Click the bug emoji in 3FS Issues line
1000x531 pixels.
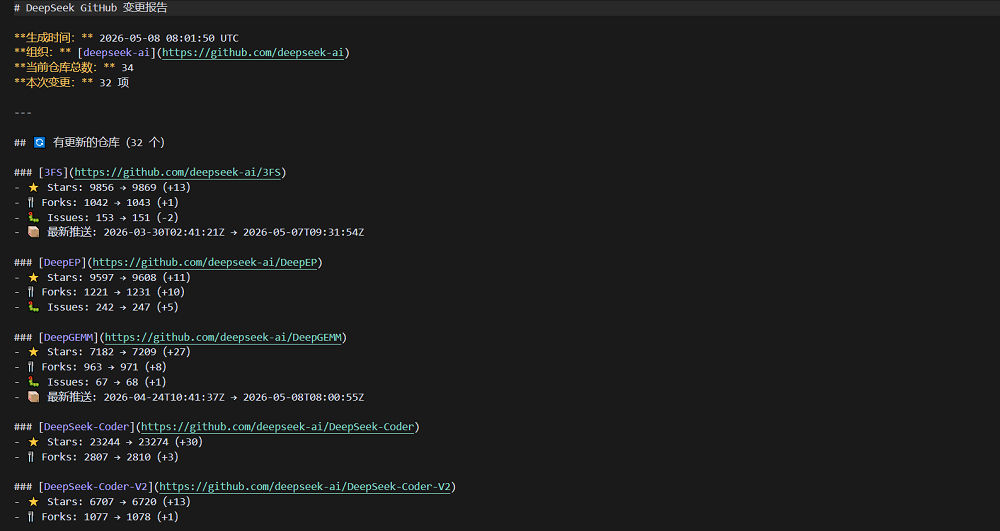[33, 217]
